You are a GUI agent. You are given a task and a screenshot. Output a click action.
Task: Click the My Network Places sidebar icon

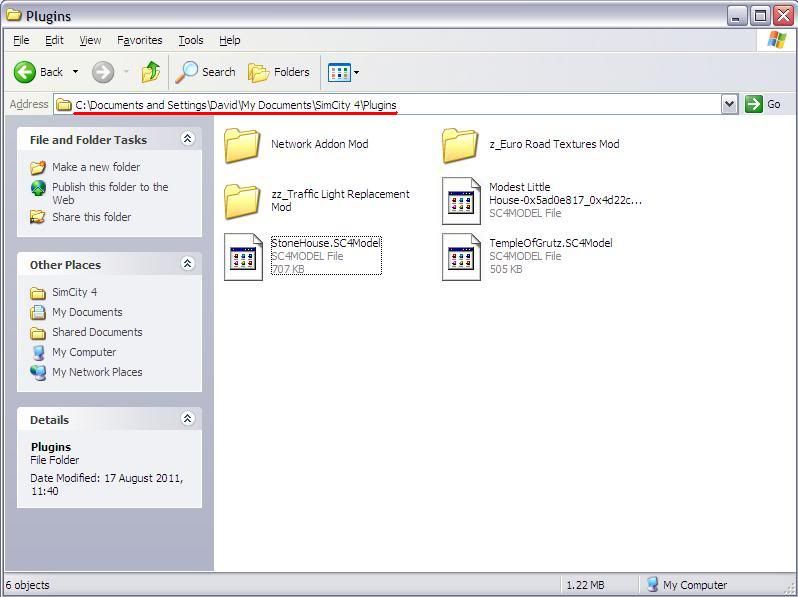click(38, 373)
